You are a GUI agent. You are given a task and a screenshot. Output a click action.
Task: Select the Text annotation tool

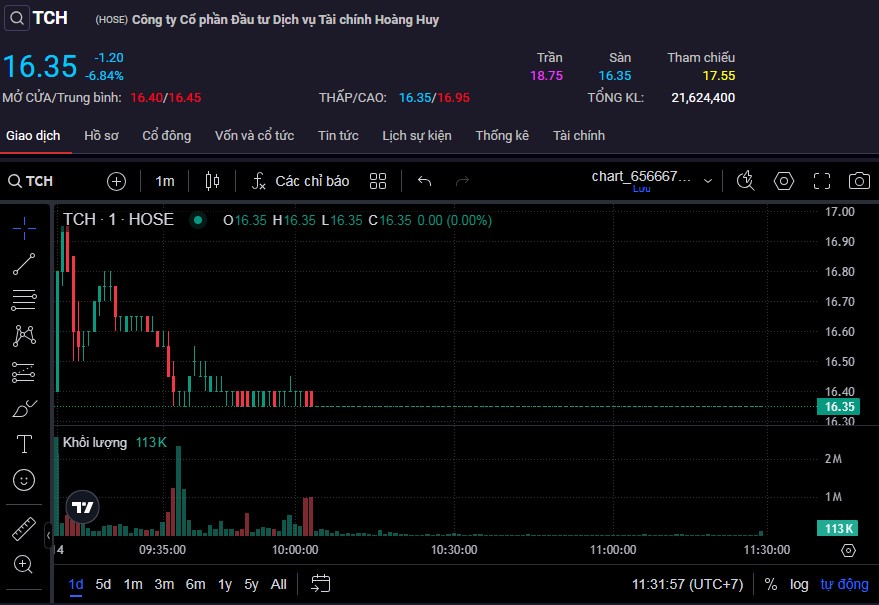24,444
